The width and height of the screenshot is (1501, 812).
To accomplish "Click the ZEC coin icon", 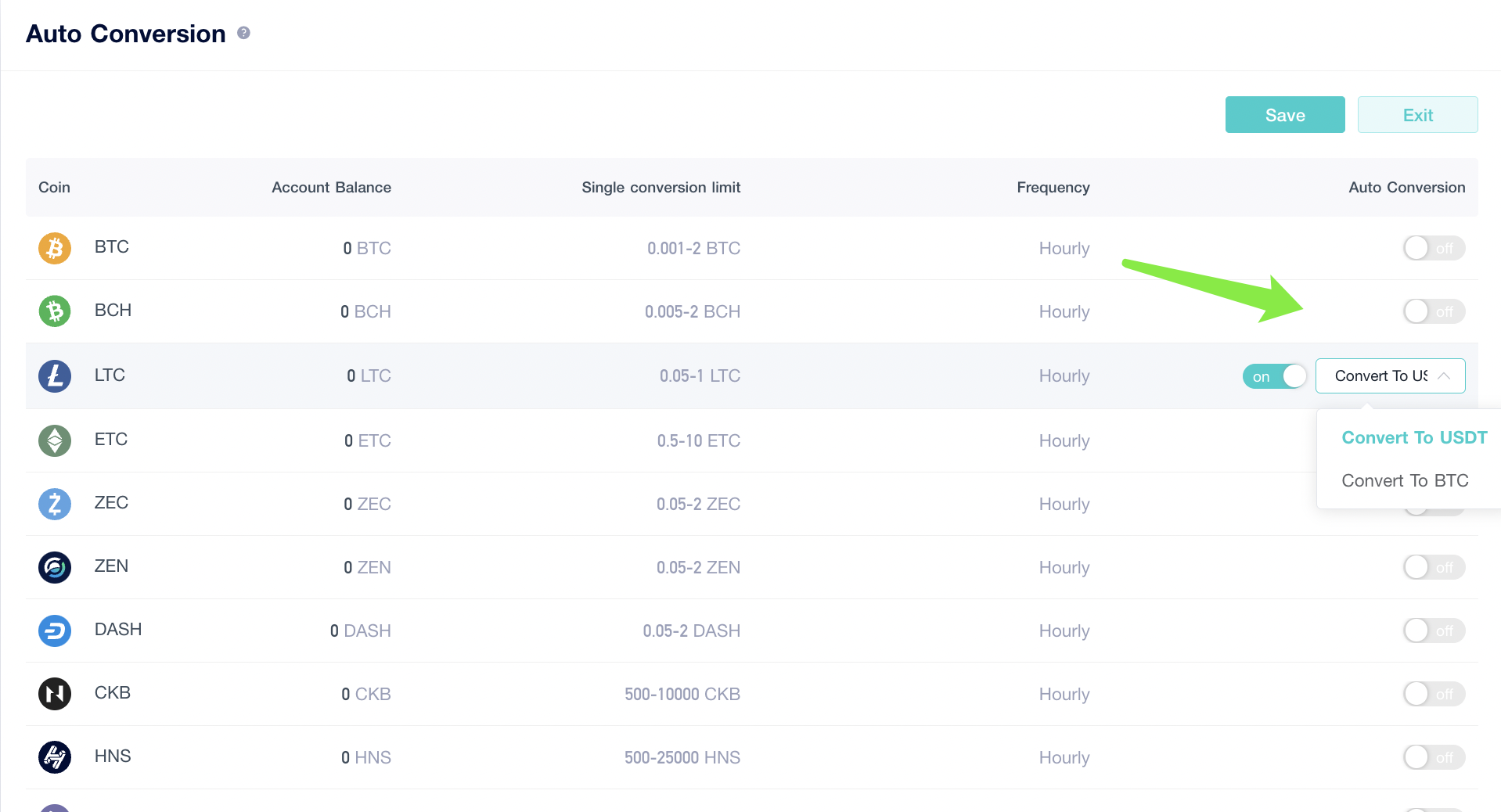I will coord(55,504).
